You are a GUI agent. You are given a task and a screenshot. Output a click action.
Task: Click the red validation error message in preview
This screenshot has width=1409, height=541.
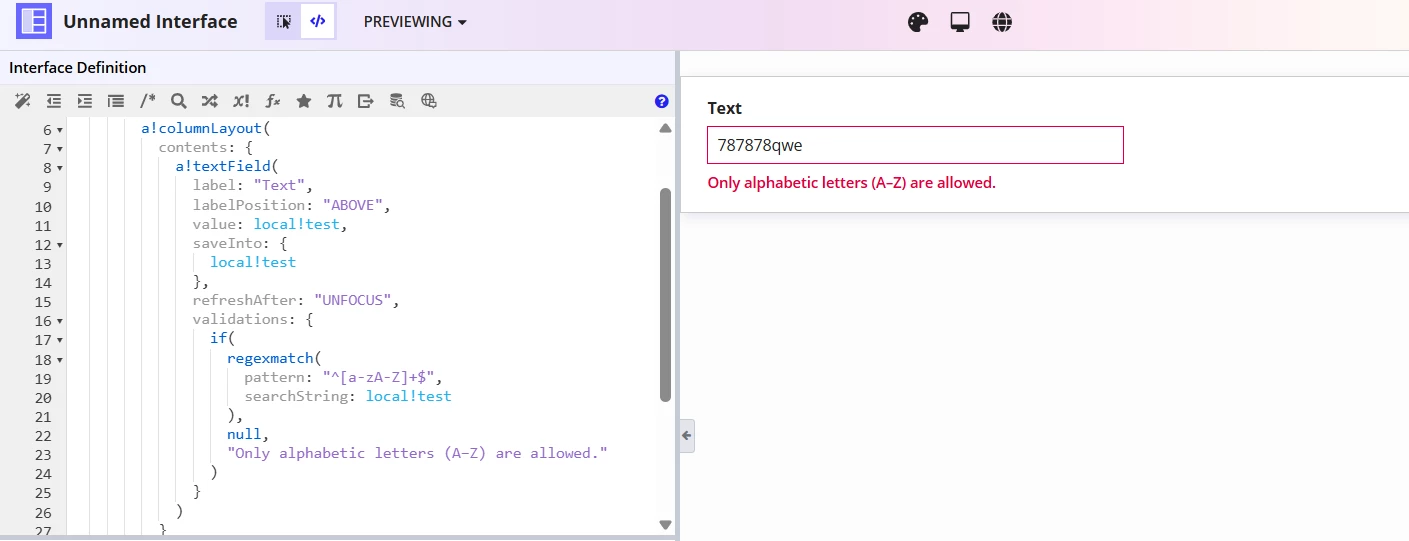[x=851, y=183]
